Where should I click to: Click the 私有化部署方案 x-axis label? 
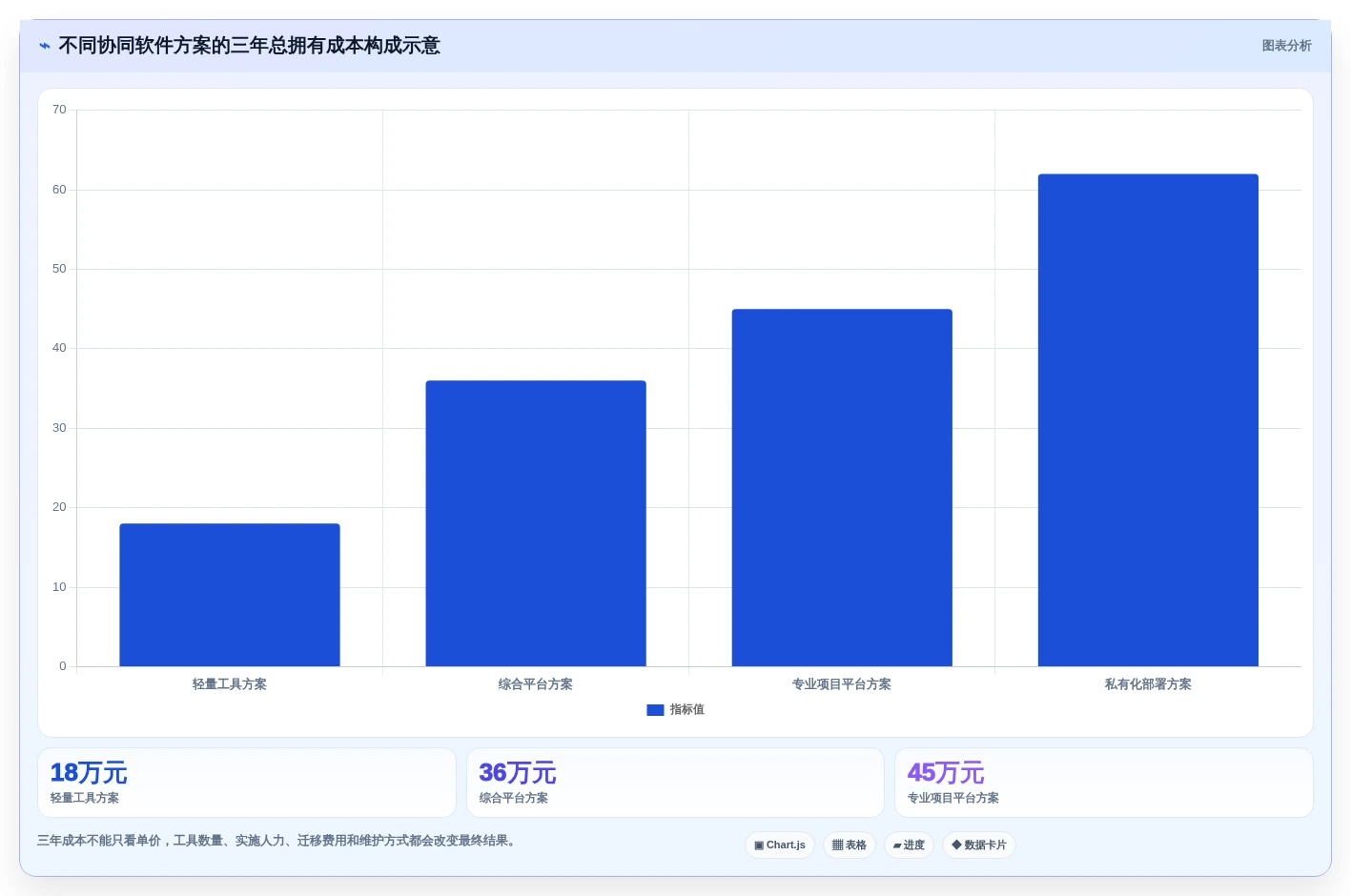point(1148,684)
